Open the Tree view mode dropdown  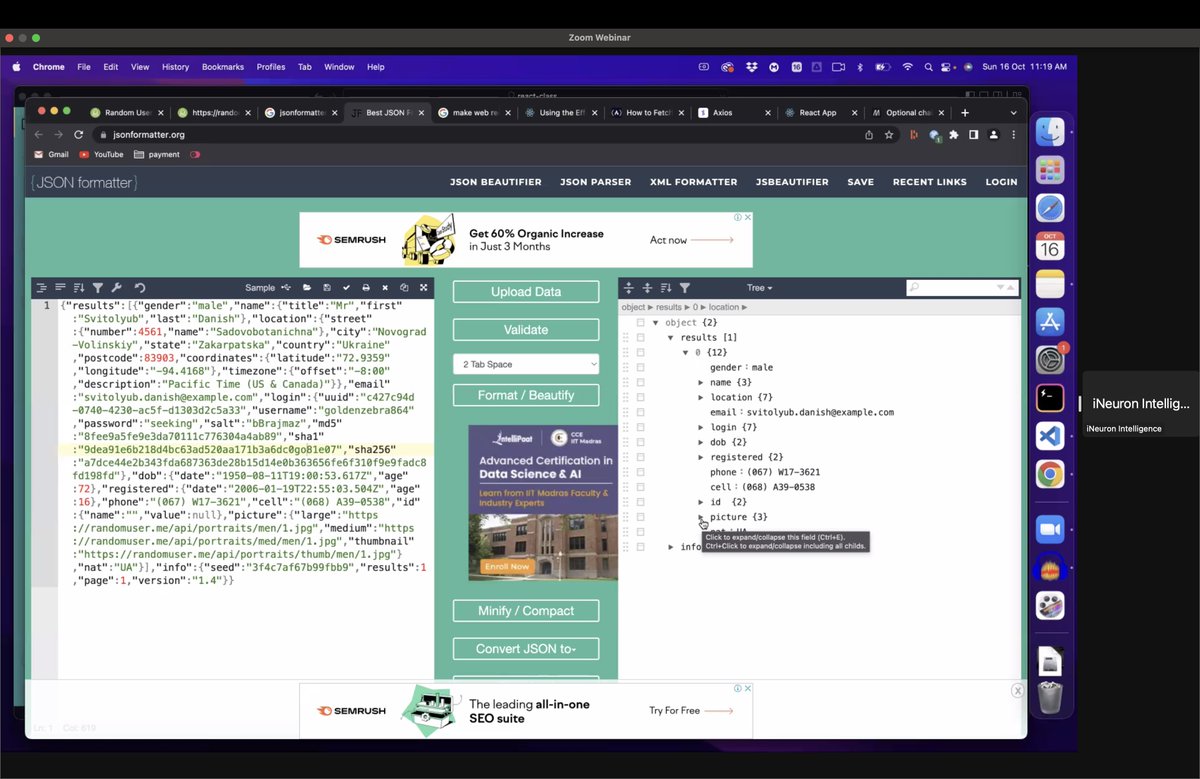point(760,288)
